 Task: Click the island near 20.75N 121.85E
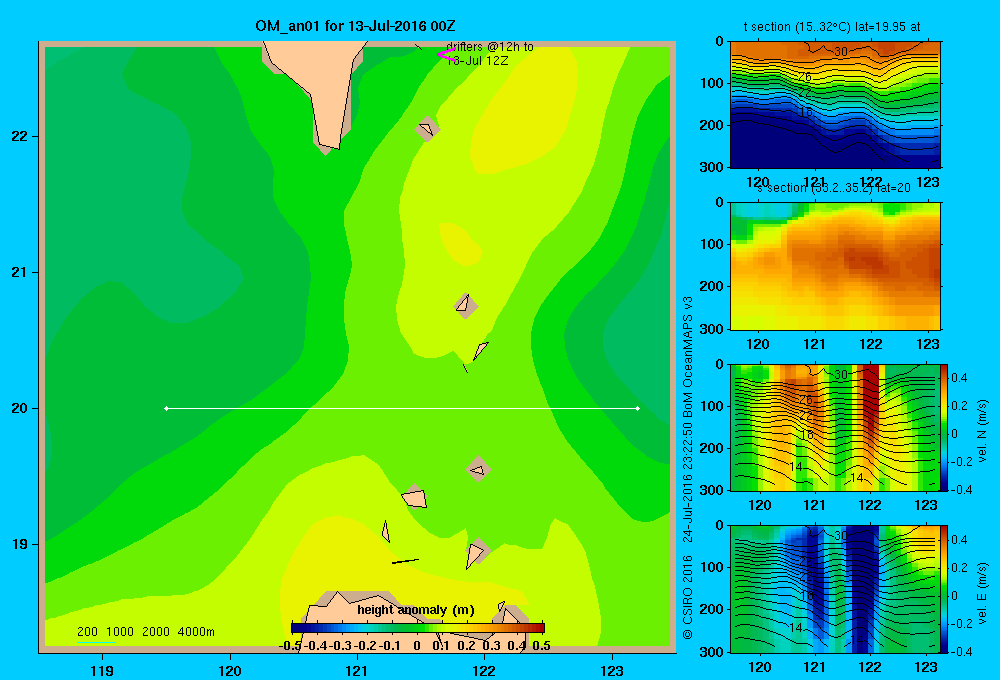(466, 305)
